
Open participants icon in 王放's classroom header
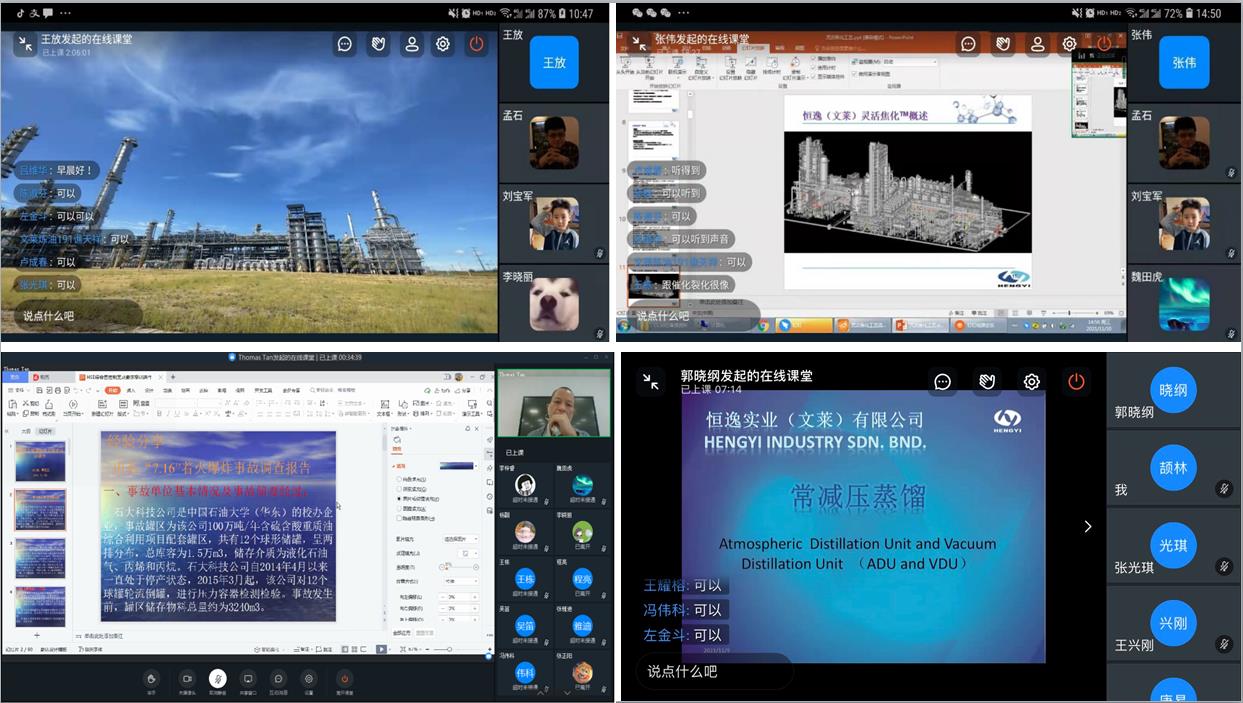pyautogui.click(x=411, y=44)
